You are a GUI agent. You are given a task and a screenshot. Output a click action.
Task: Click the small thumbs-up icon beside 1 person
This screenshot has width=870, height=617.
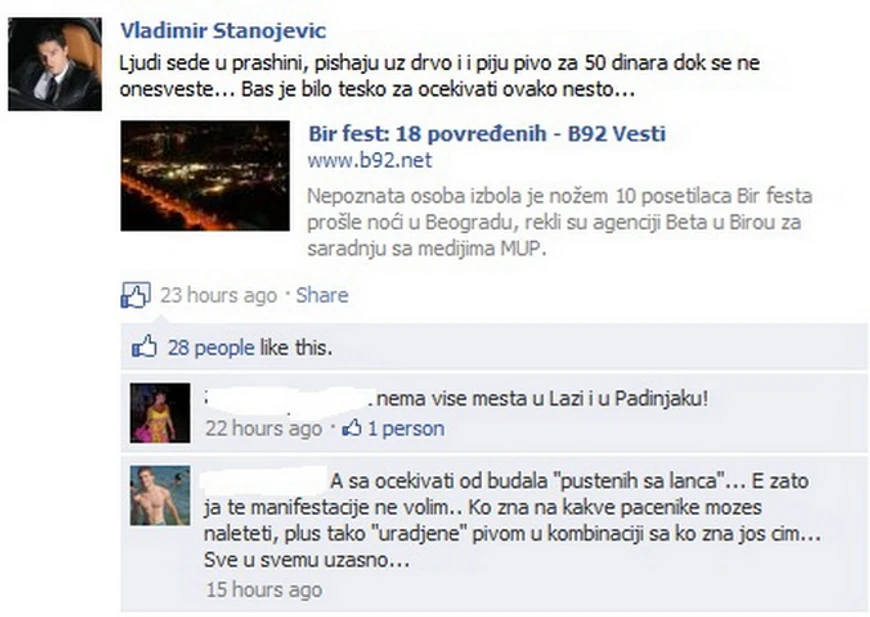tap(352, 428)
